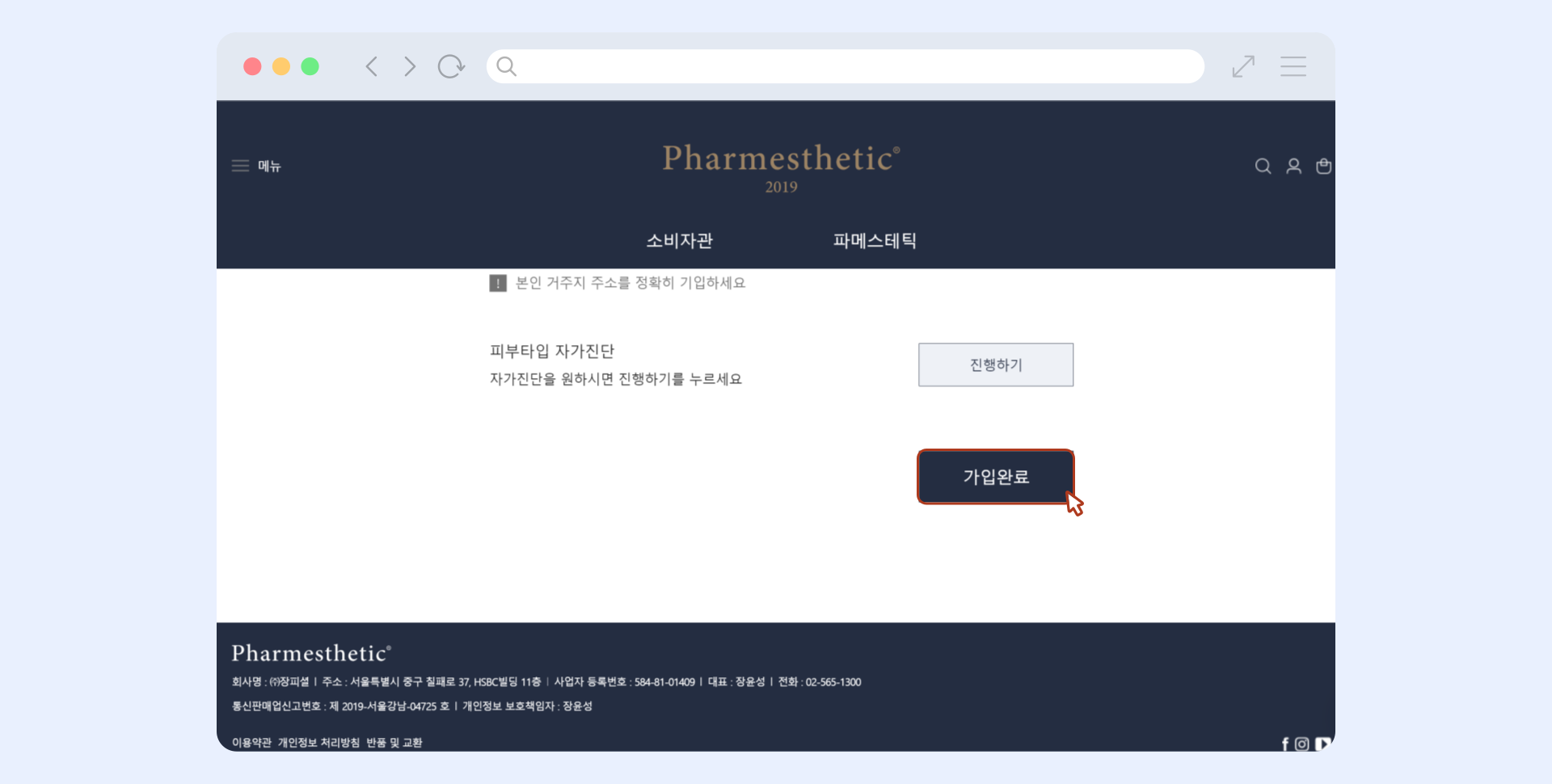Open the user account icon in header
Image resolution: width=1552 pixels, height=784 pixels.
point(1294,166)
